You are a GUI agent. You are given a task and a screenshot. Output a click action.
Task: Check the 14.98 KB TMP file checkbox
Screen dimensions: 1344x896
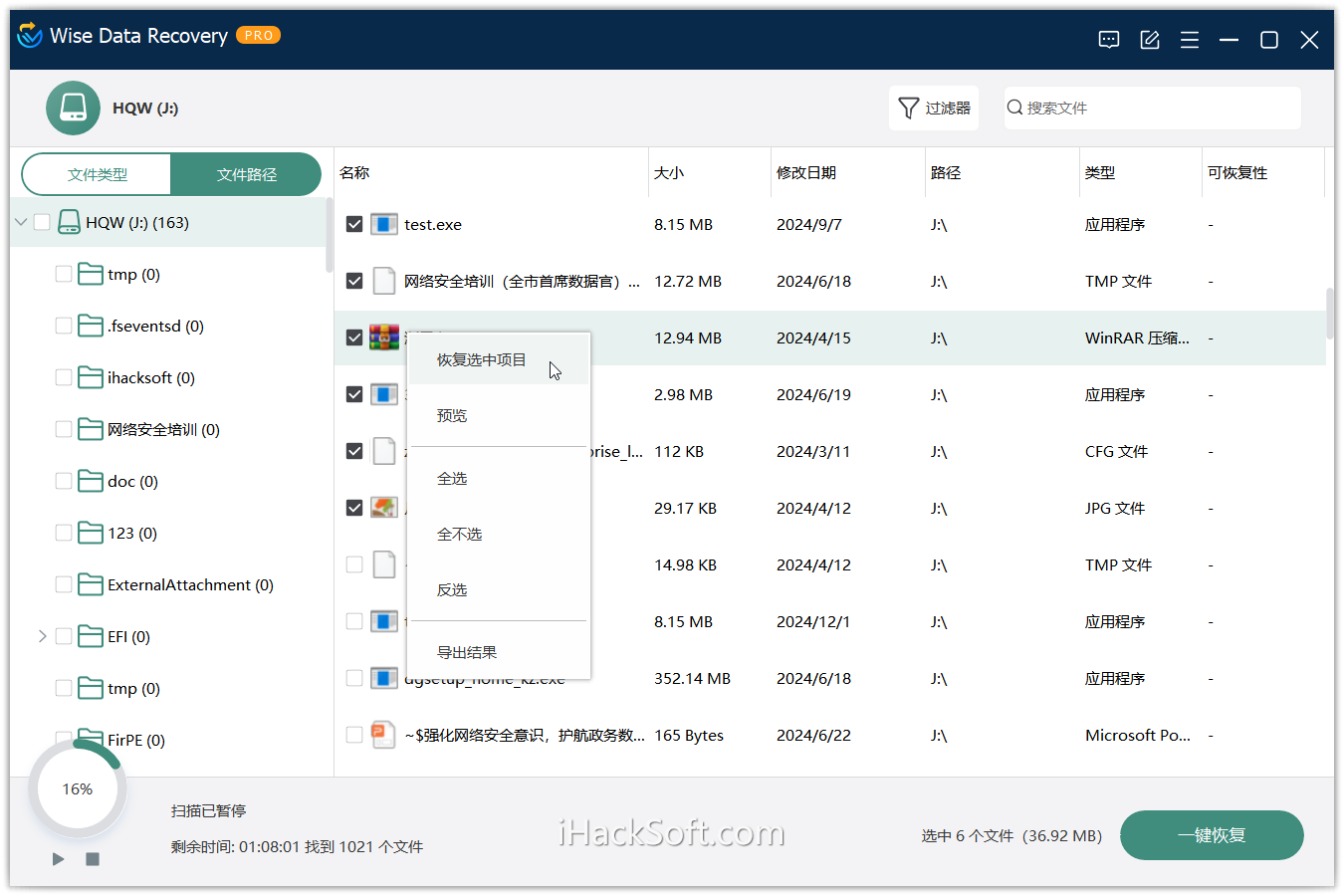[x=354, y=564]
